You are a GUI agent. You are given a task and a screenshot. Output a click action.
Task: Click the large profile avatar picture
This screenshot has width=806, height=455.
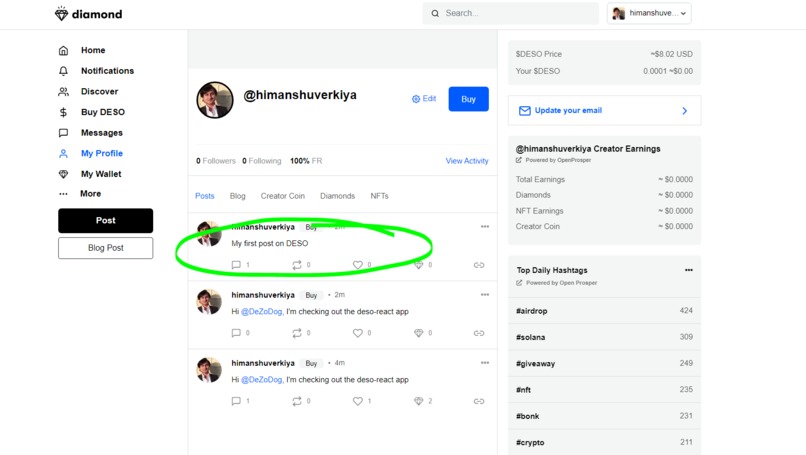point(215,100)
